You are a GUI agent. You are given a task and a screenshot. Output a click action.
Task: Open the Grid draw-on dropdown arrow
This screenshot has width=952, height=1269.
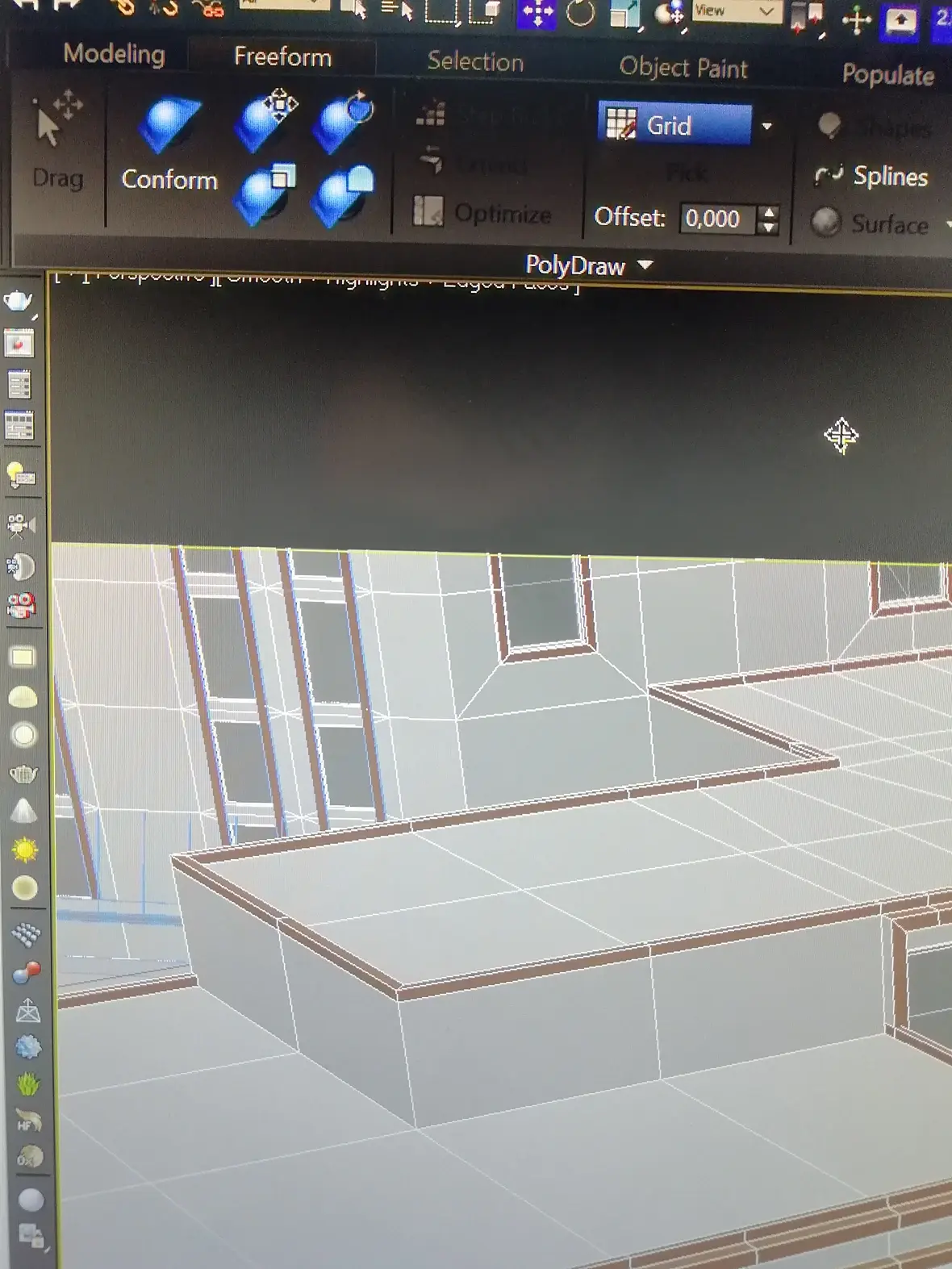click(767, 127)
